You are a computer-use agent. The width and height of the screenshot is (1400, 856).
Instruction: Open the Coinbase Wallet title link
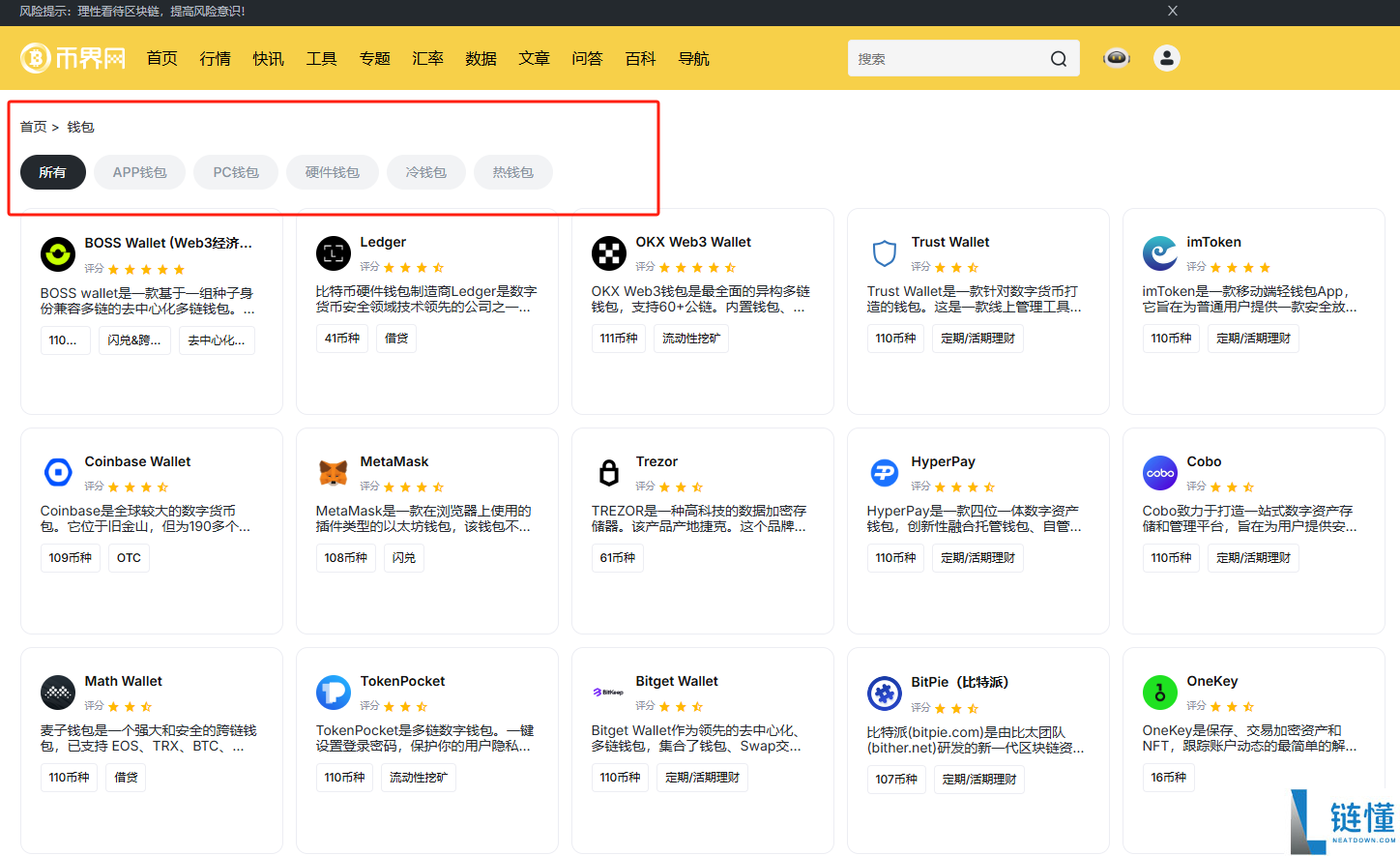coord(137,461)
